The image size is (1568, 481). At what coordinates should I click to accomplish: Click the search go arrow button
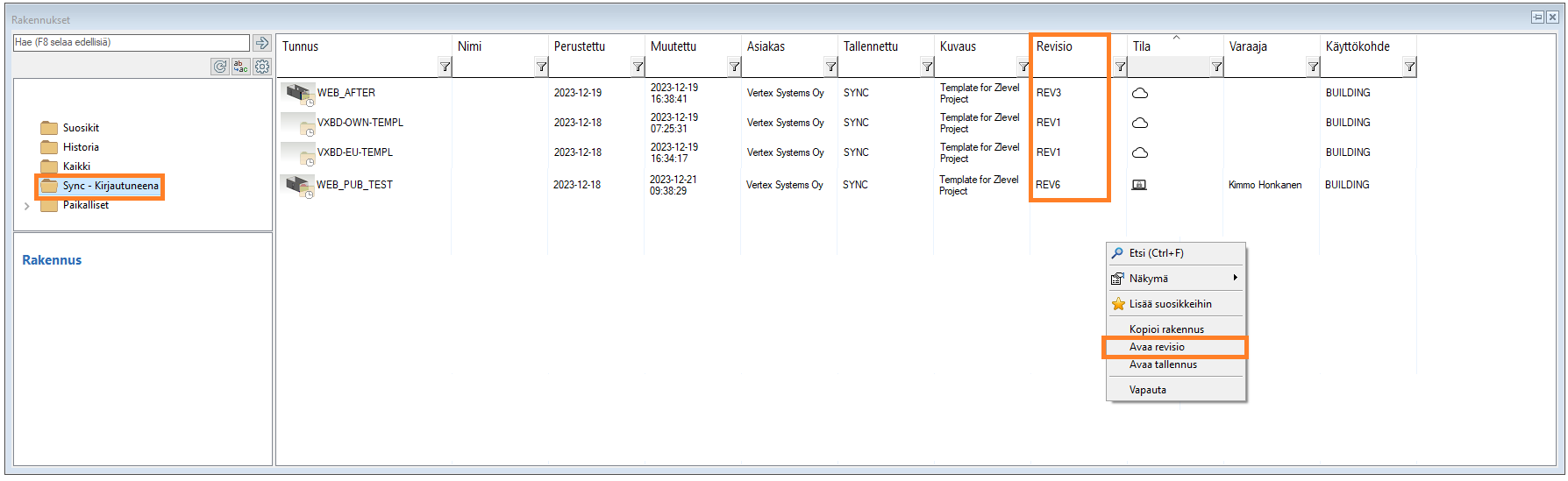(x=261, y=43)
